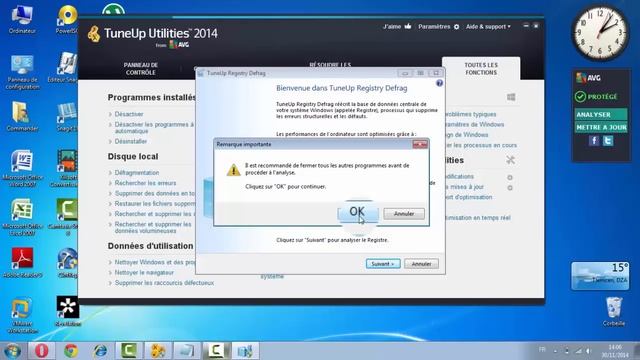
Task: Click the Windows logo icon in TuneUp panel
Action: [511, 97]
